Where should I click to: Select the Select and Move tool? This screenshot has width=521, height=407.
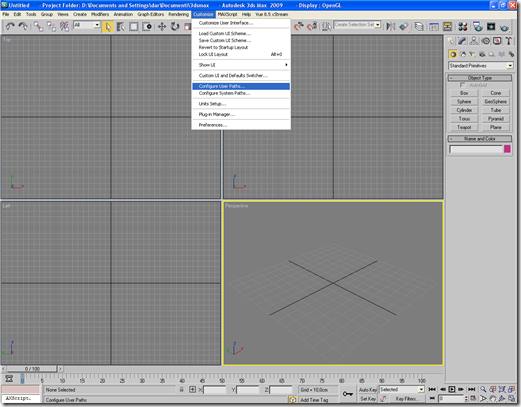coord(162,26)
